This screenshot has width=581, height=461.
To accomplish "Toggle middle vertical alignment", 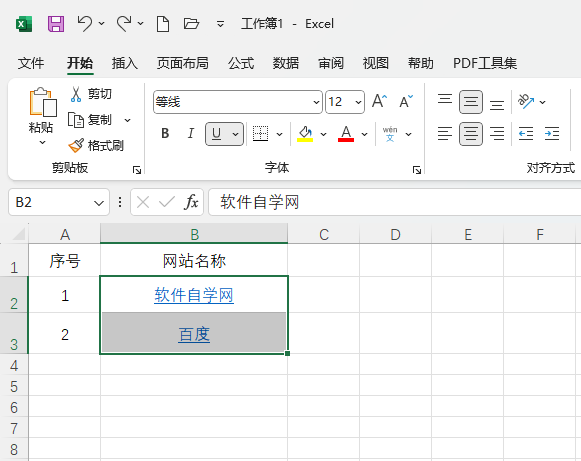I will pos(471,102).
